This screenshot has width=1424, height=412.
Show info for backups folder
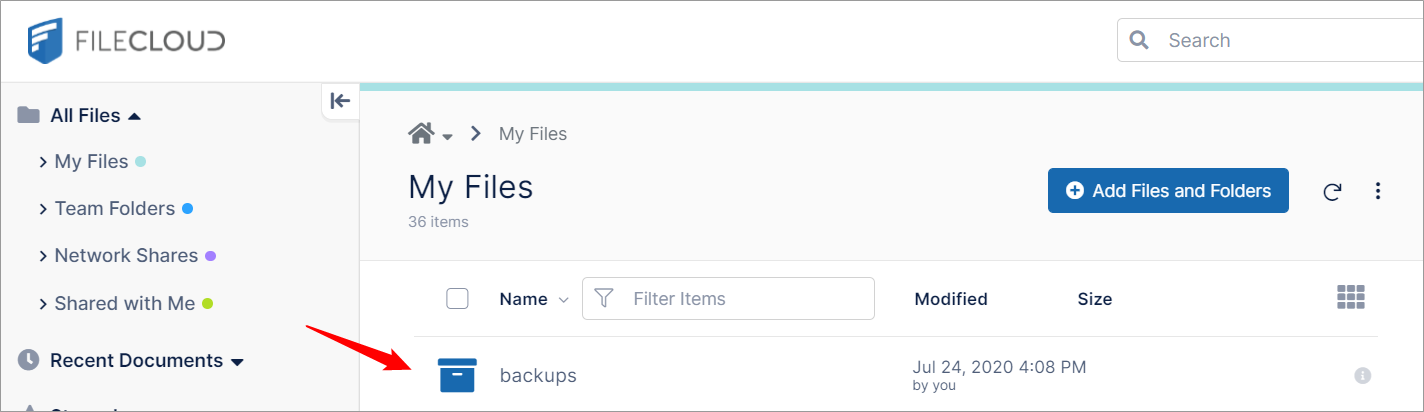tap(1362, 376)
